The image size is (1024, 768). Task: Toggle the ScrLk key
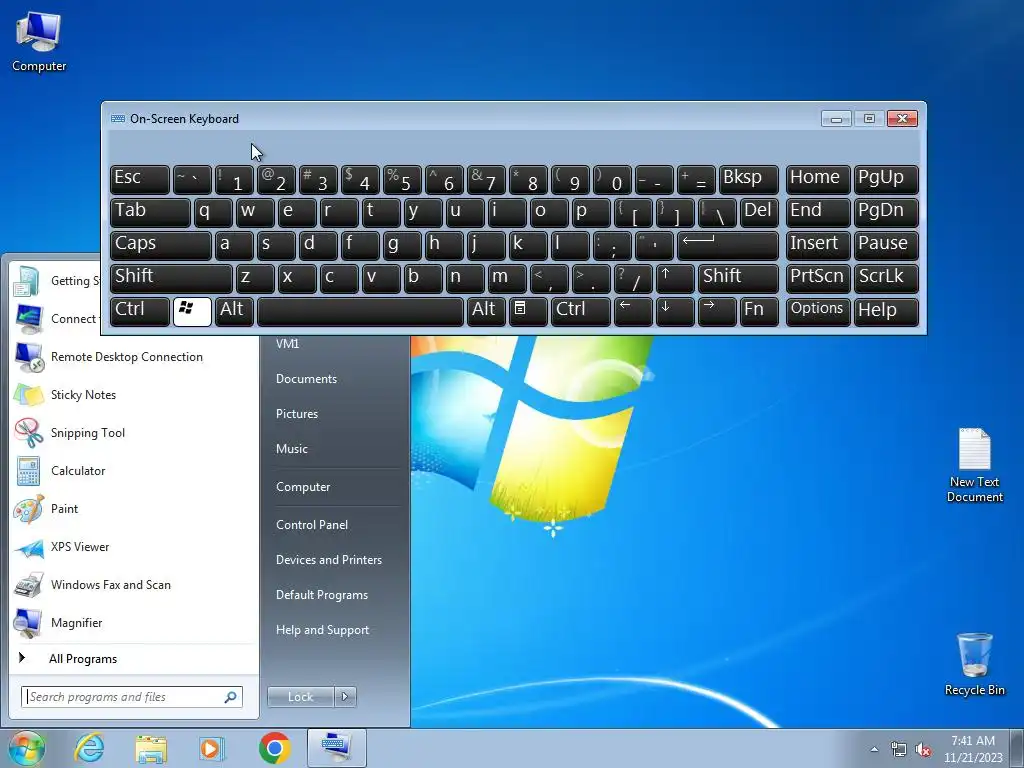pos(886,278)
